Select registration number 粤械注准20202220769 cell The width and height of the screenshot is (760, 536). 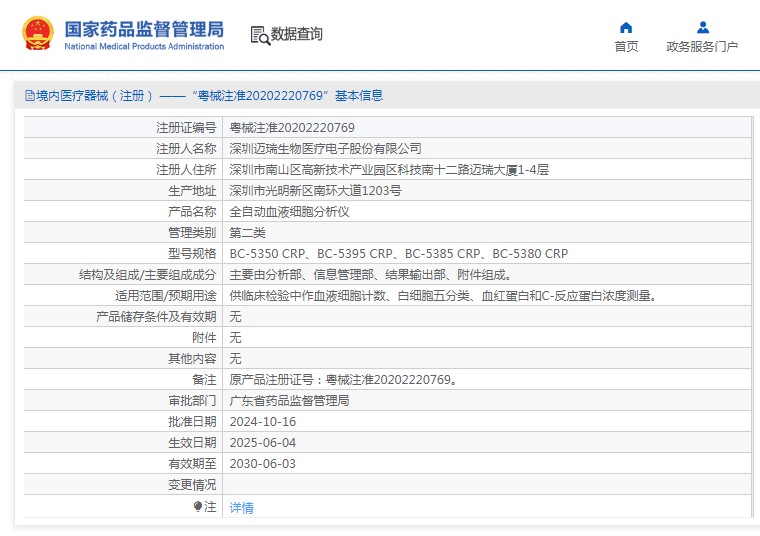[x=487, y=127]
